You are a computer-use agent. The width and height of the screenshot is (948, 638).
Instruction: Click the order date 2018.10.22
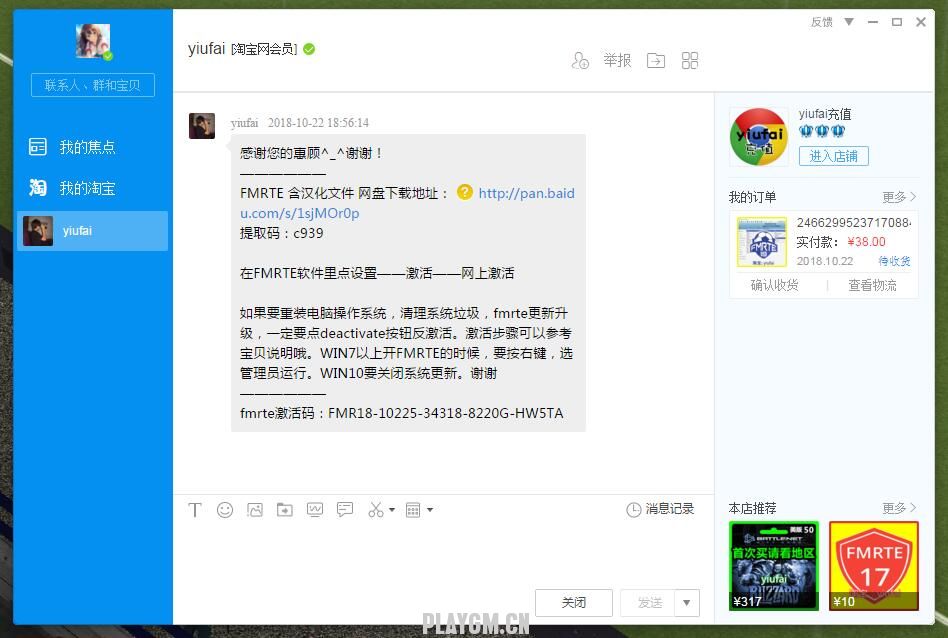[x=825, y=261]
